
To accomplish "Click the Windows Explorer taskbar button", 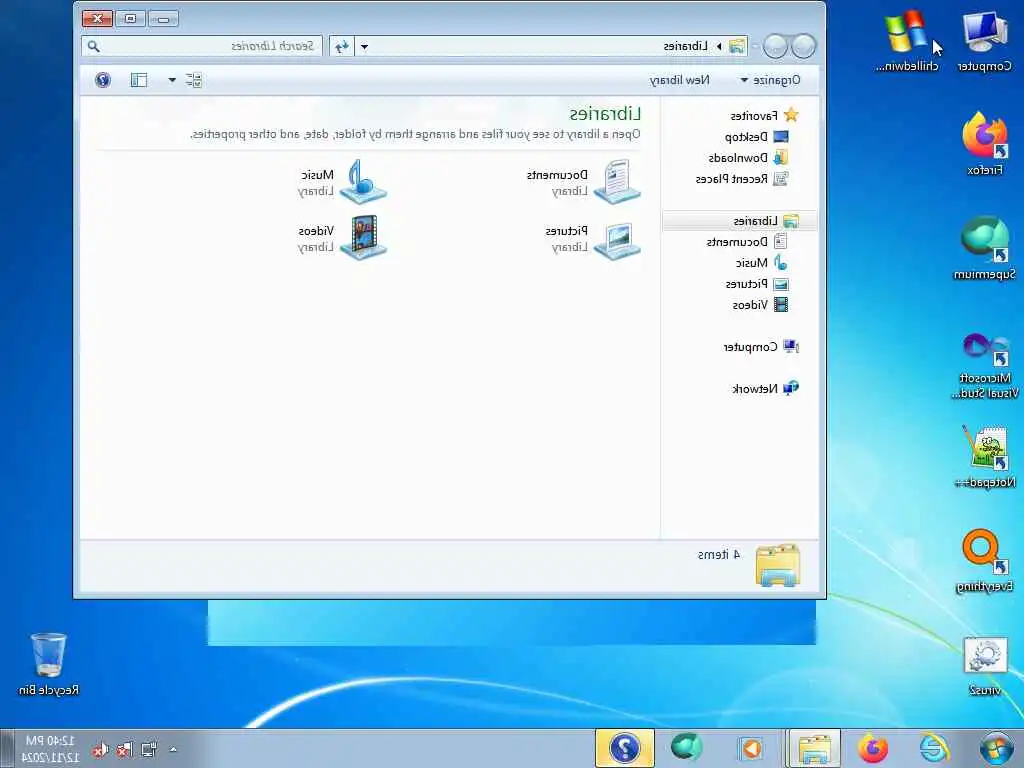I will (x=813, y=748).
